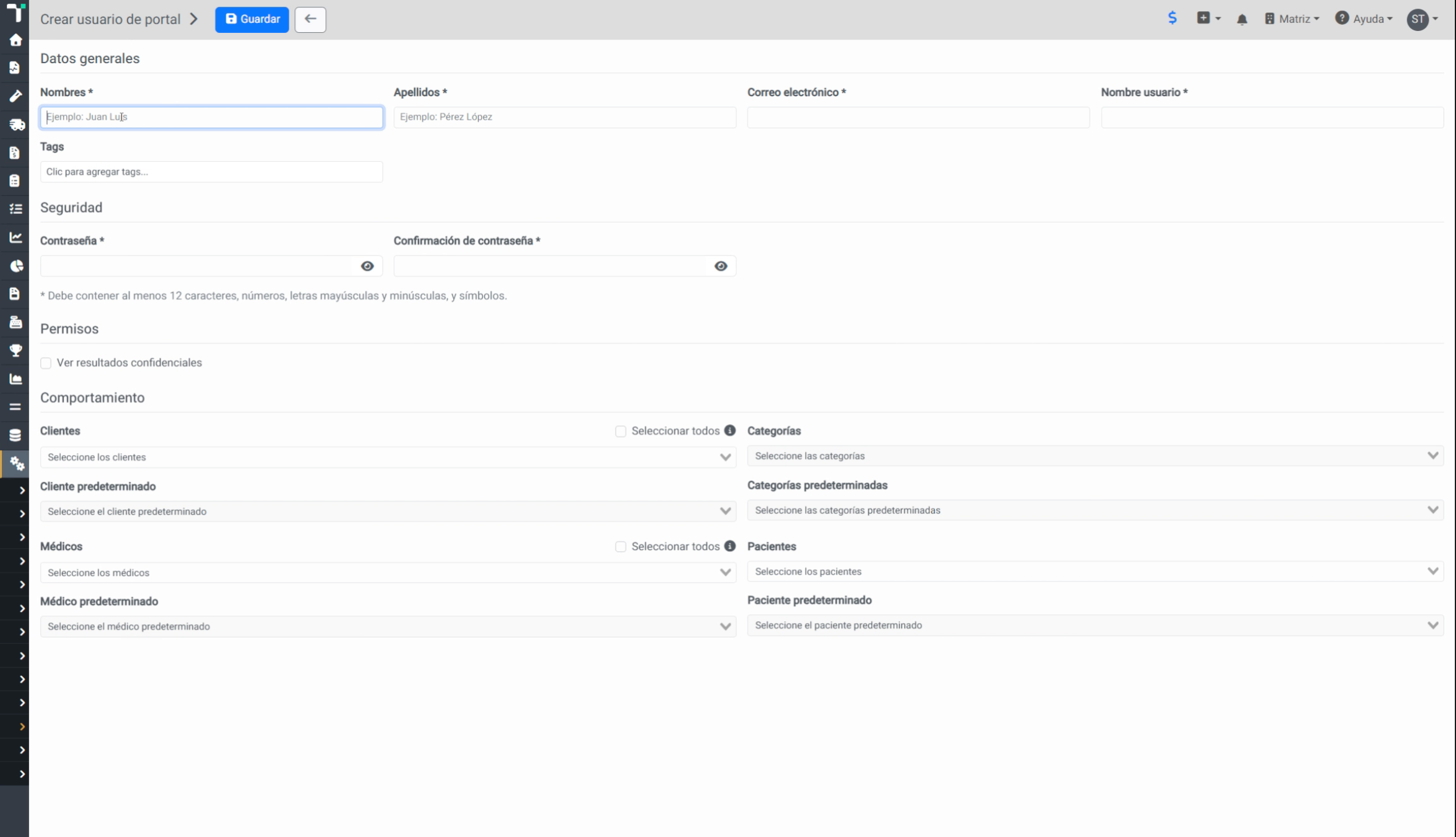Click the Crear usuario de portal breadcrumb
Viewport: 1456px width, 837px height.
110,19
